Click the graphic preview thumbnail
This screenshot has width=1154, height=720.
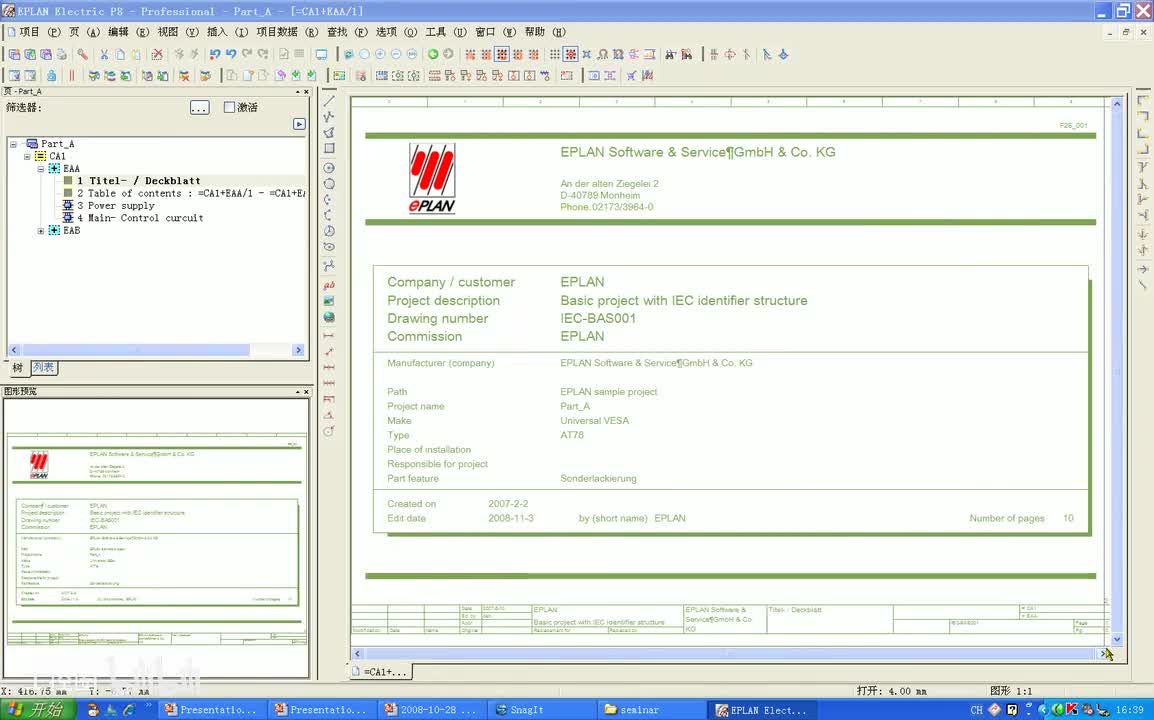click(157, 537)
